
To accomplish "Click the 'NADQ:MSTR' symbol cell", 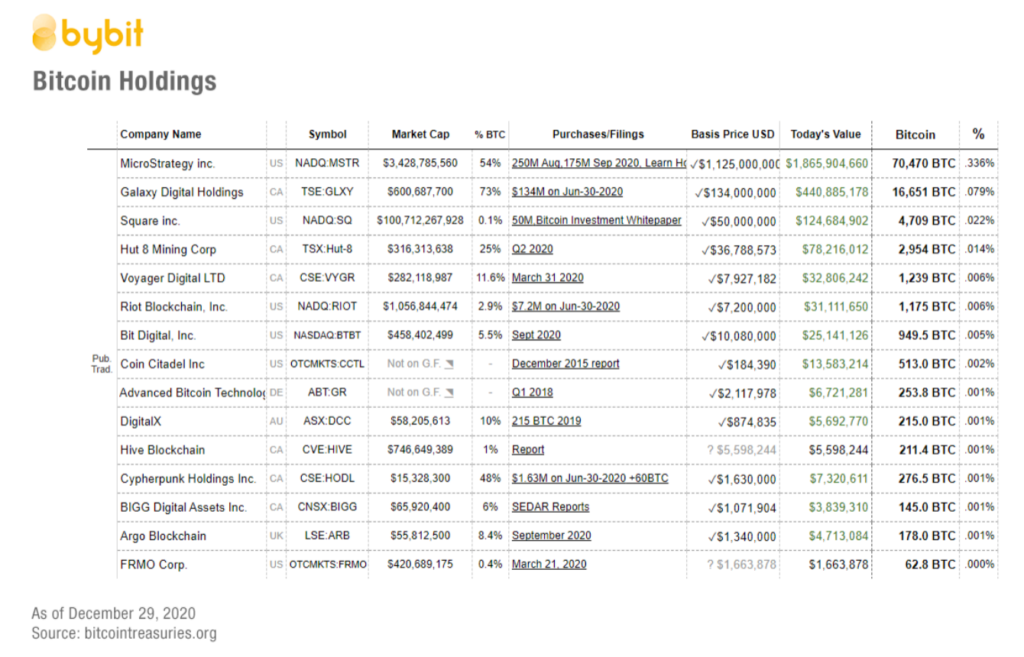I will pos(327,163).
